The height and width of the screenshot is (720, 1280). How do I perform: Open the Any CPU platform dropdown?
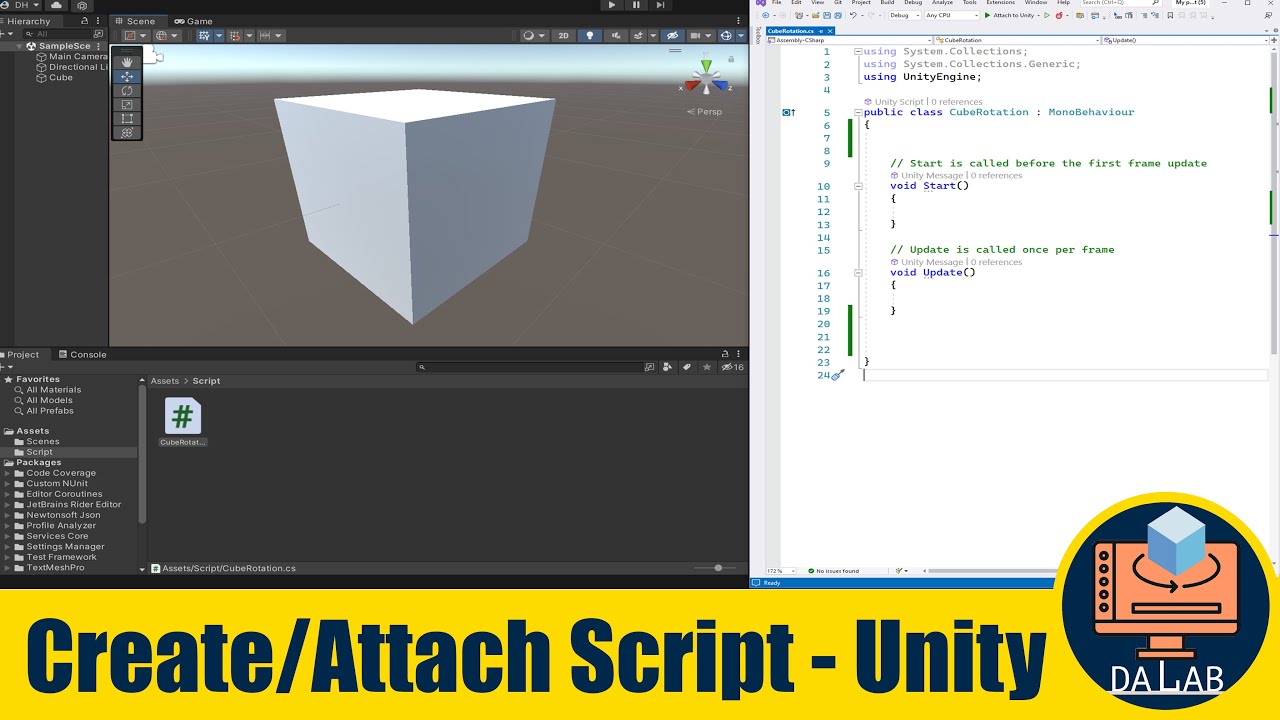[x=951, y=15]
